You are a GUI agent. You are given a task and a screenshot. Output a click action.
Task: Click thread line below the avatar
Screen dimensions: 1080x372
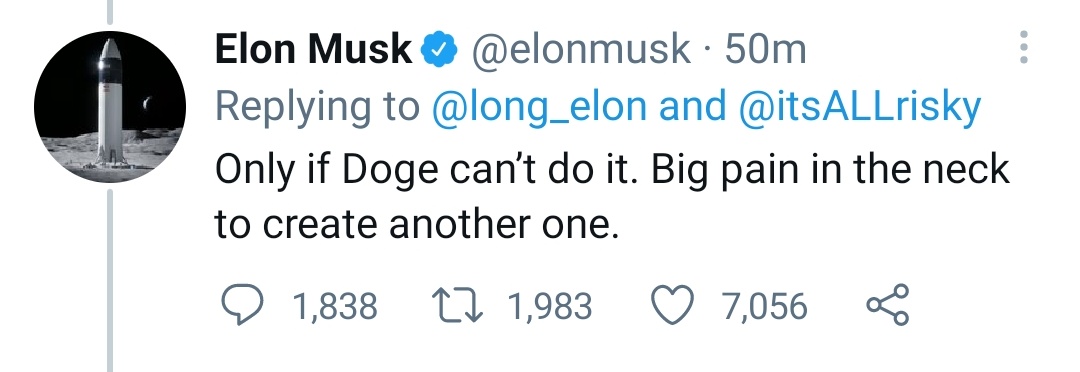tap(110, 281)
